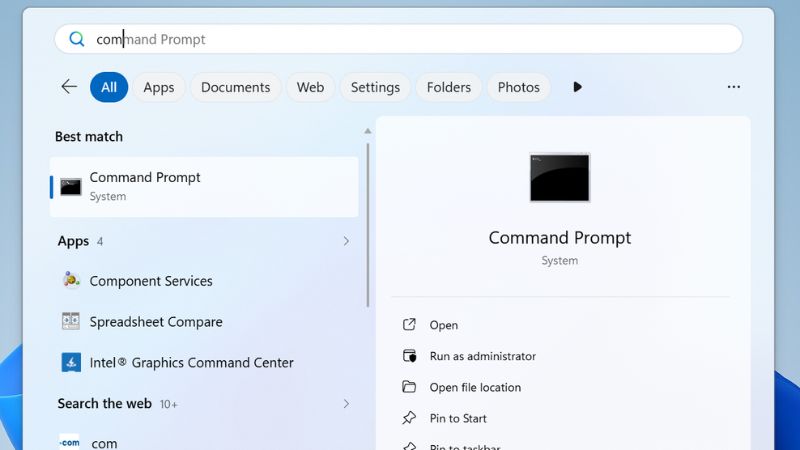Viewport: 800px width, 450px height.
Task: Click the large Command Prompt preview icon
Action: point(560,178)
